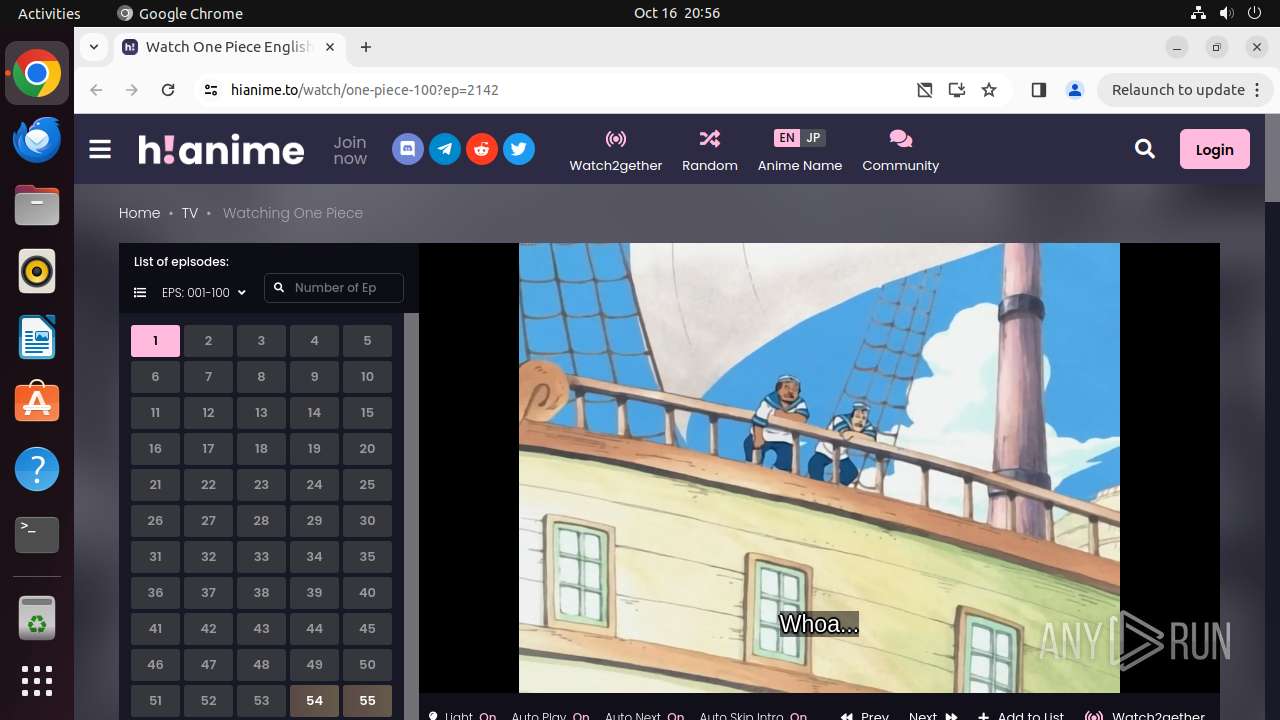
Task: Select episode 33
Action: click(x=261, y=557)
